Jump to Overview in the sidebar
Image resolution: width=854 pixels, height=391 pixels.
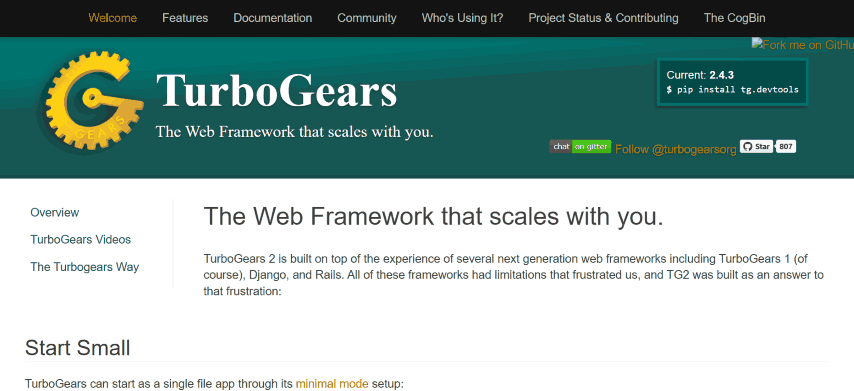[x=54, y=212]
